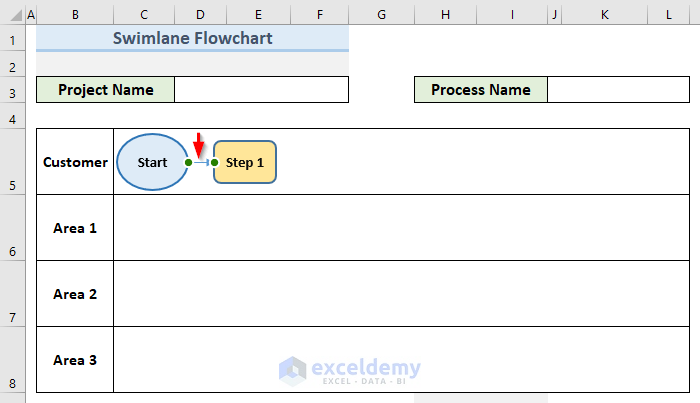
Task: Click the 'Area 1' lane label
Action: pyautogui.click(x=75, y=228)
